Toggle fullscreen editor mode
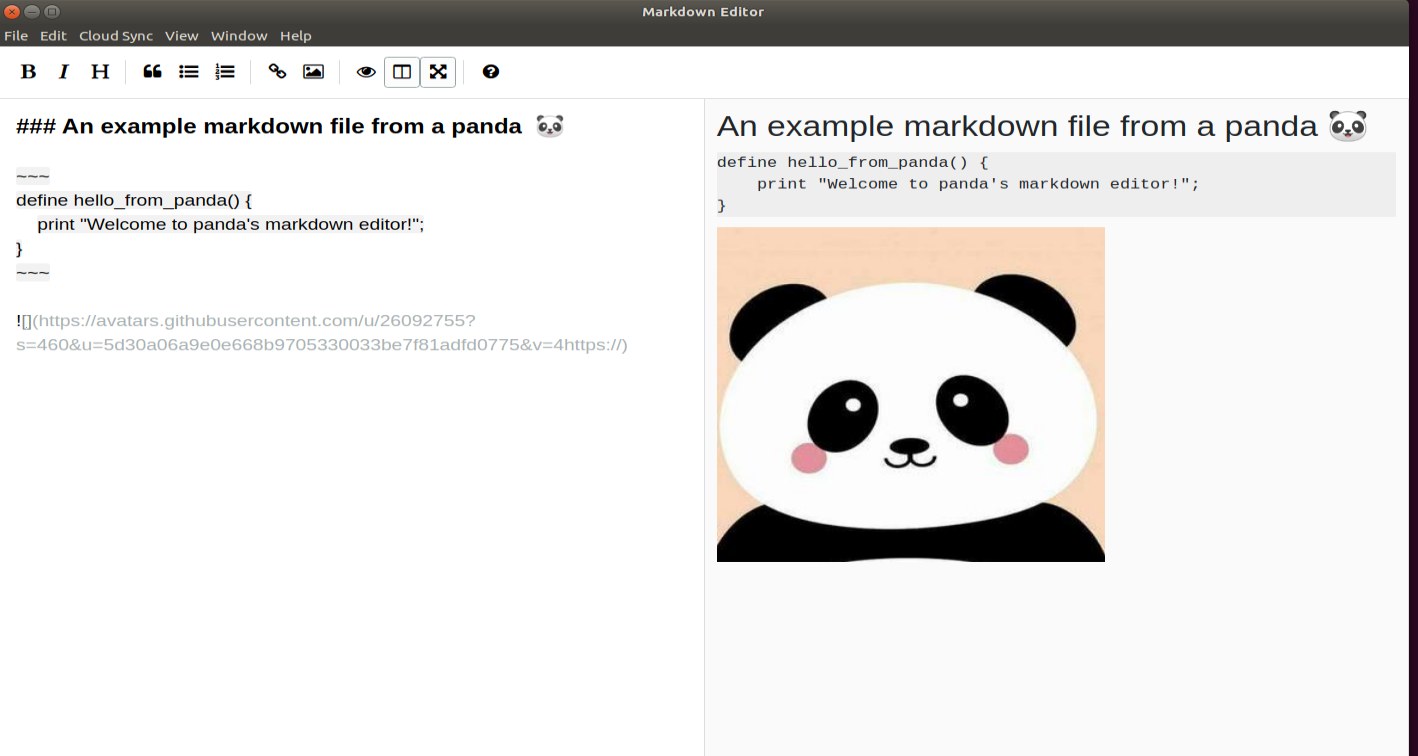The height and width of the screenshot is (756, 1418). point(438,72)
